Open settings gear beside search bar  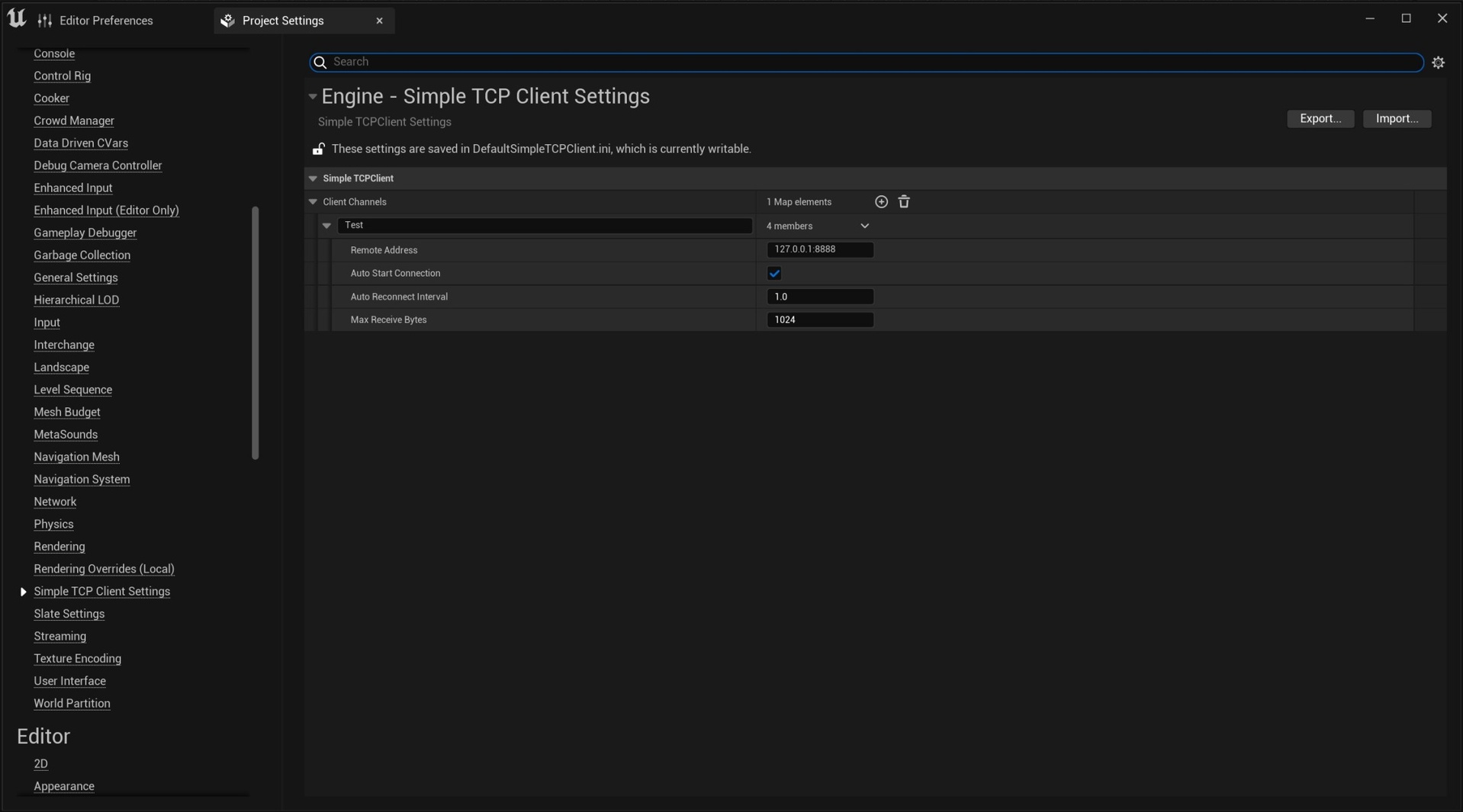click(1438, 63)
